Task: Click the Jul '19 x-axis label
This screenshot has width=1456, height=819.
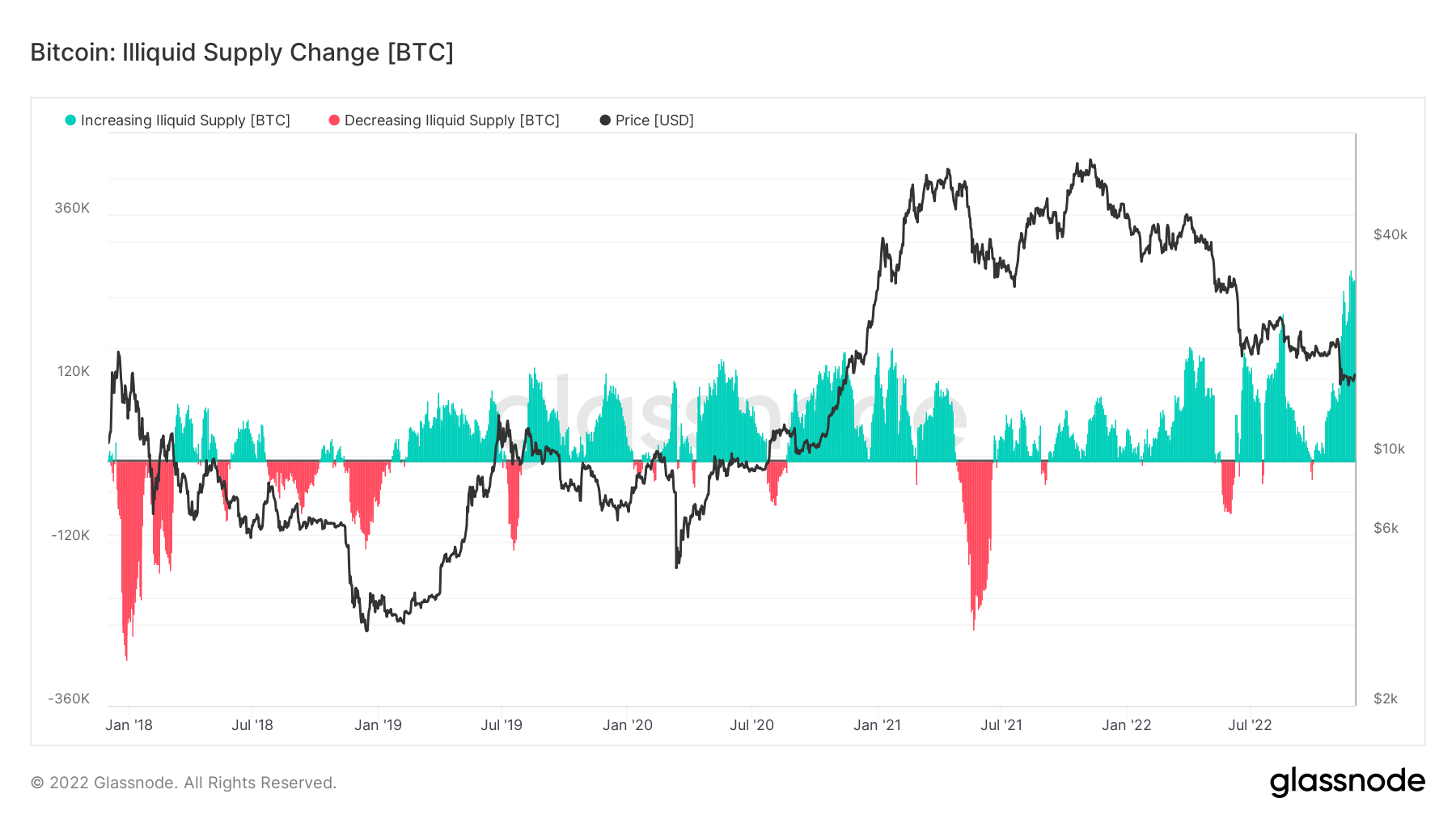Action: (502, 725)
